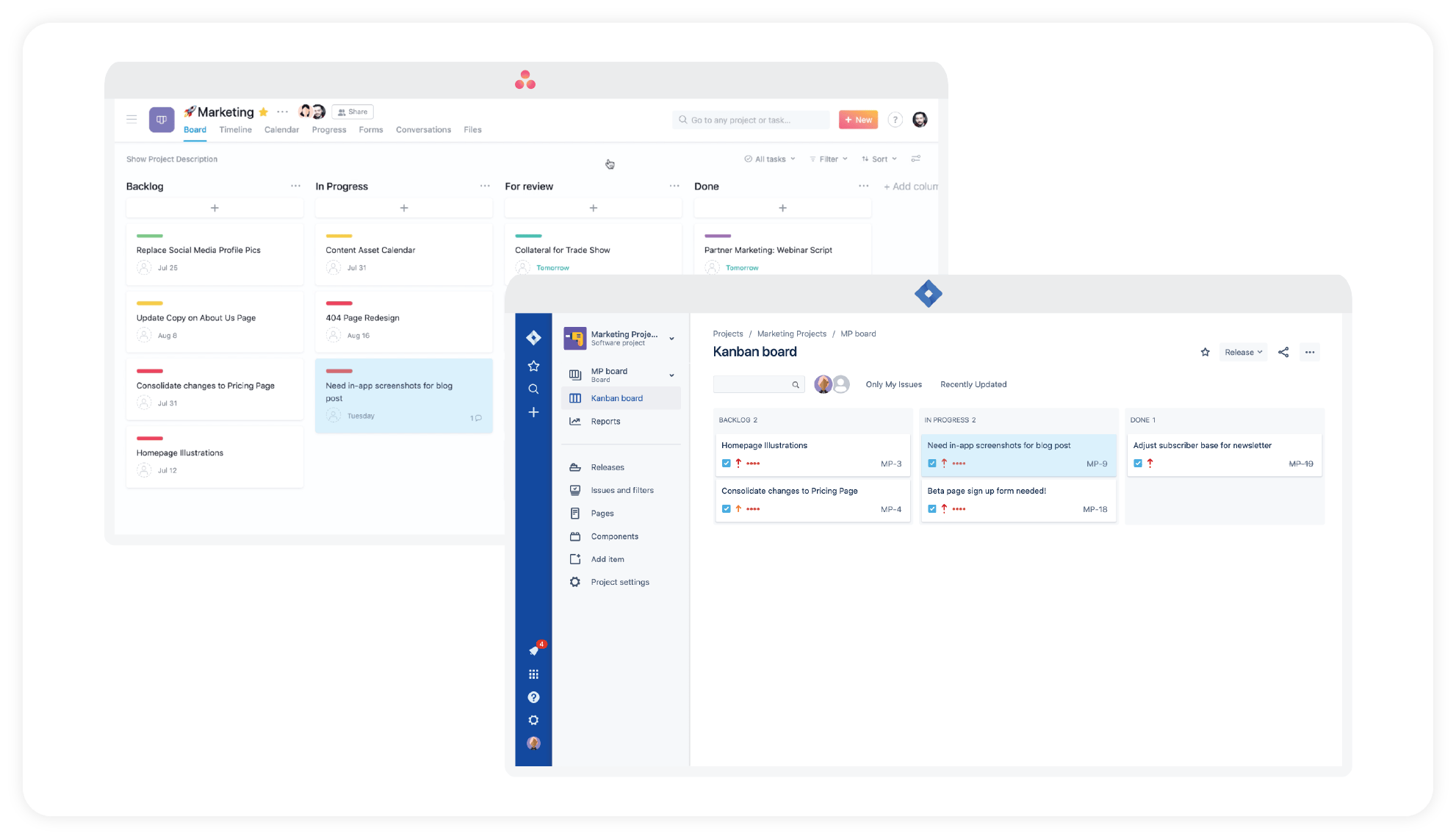
Task: Click the help icon in Jira sidebar
Action: coord(533,697)
